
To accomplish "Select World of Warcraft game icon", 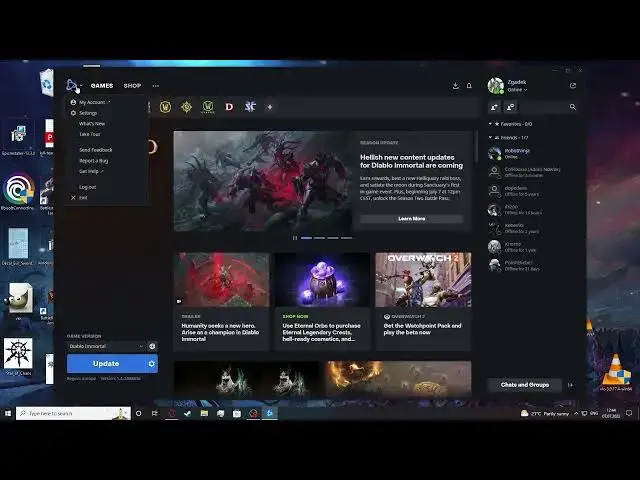I will (165, 107).
